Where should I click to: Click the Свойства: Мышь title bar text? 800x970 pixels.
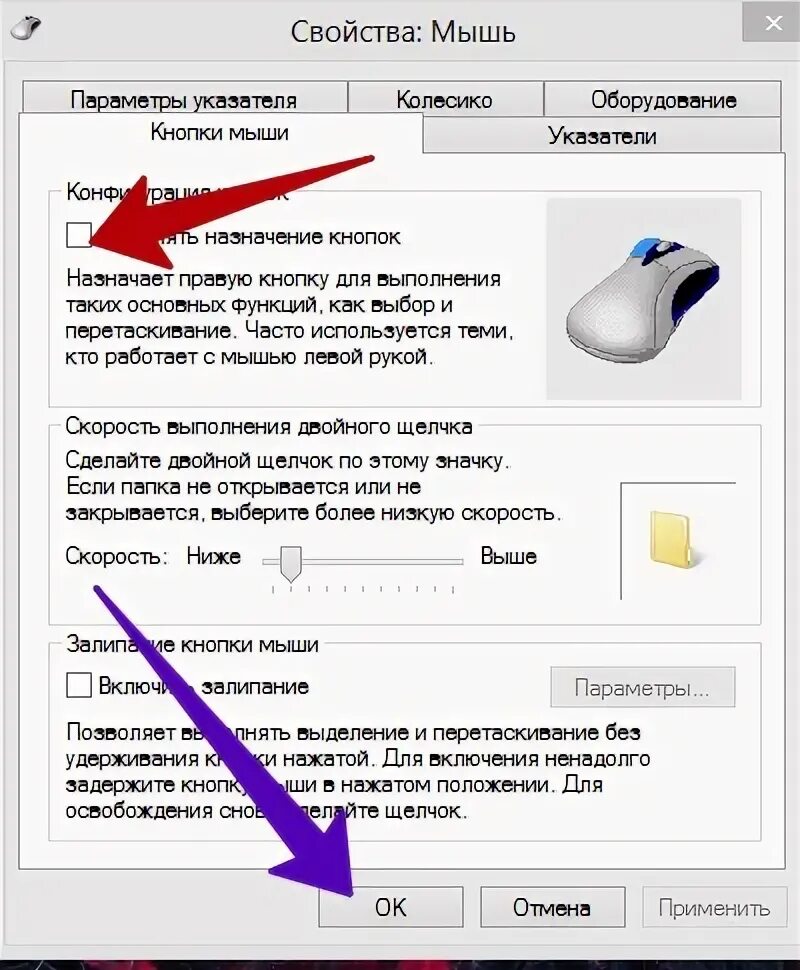(403, 32)
